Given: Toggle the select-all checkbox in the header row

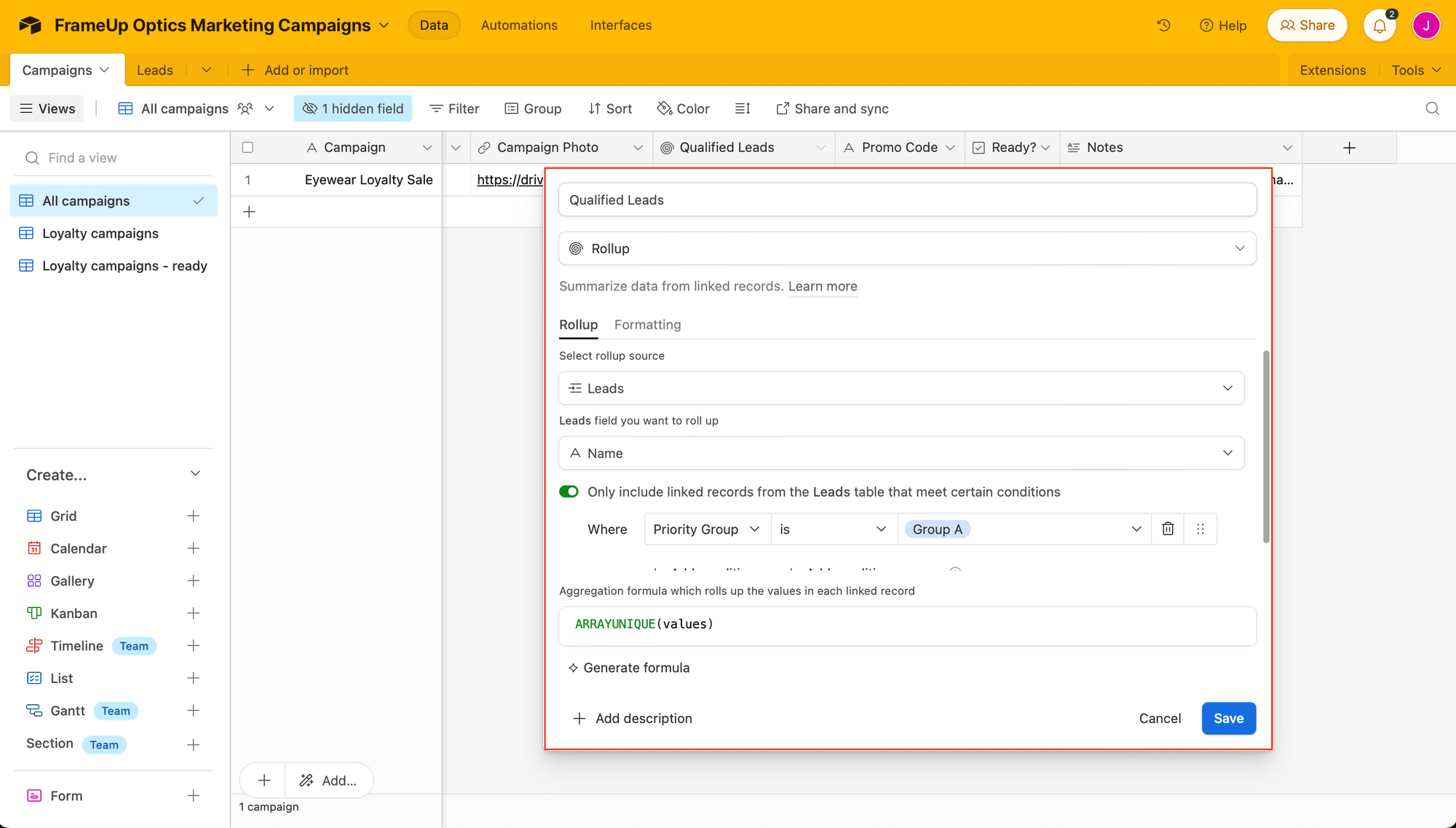Looking at the screenshot, I should pyautogui.click(x=248, y=146).
